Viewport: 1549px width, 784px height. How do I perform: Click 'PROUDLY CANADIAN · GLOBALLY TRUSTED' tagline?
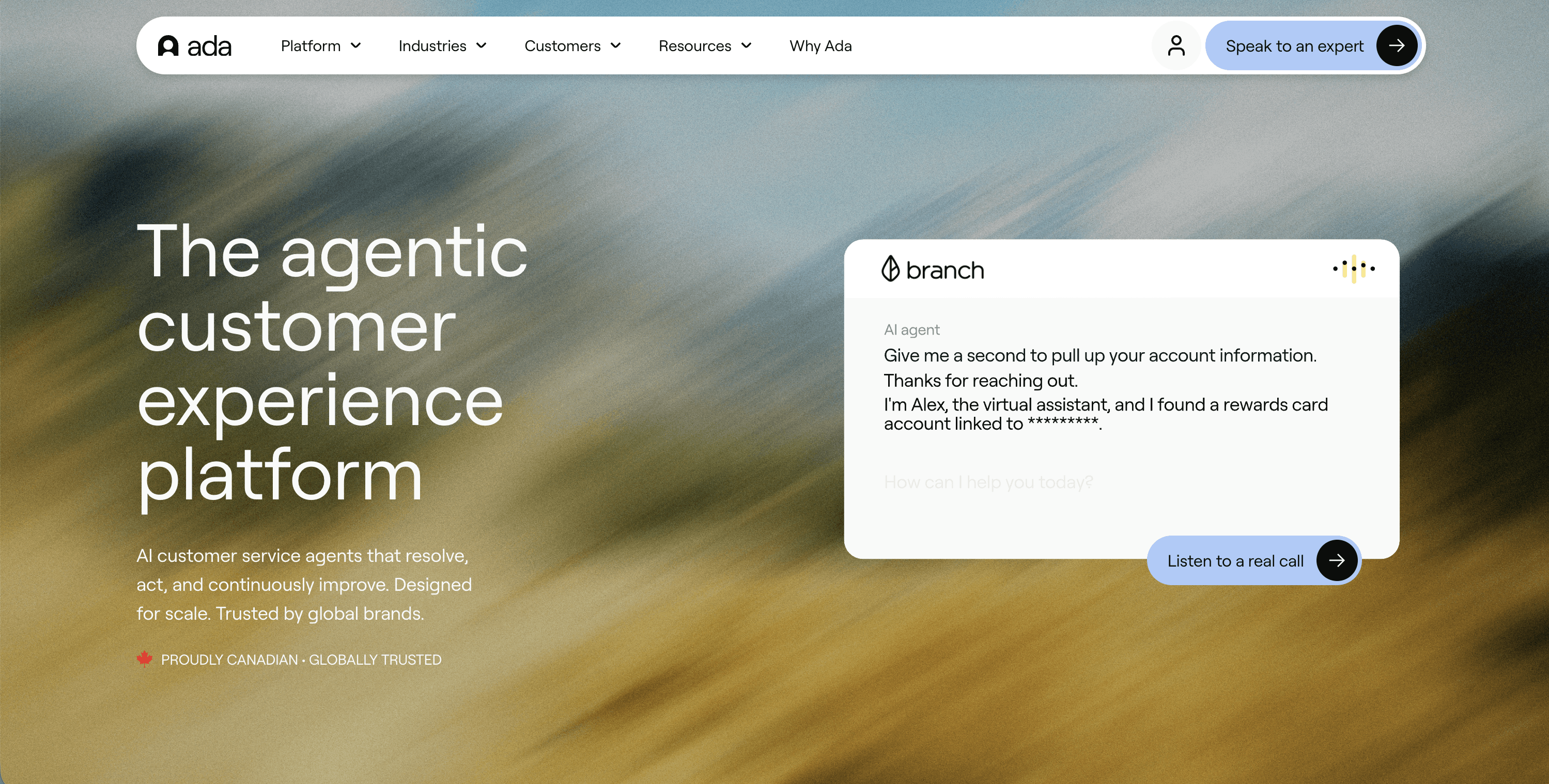(x=301, y=660)
